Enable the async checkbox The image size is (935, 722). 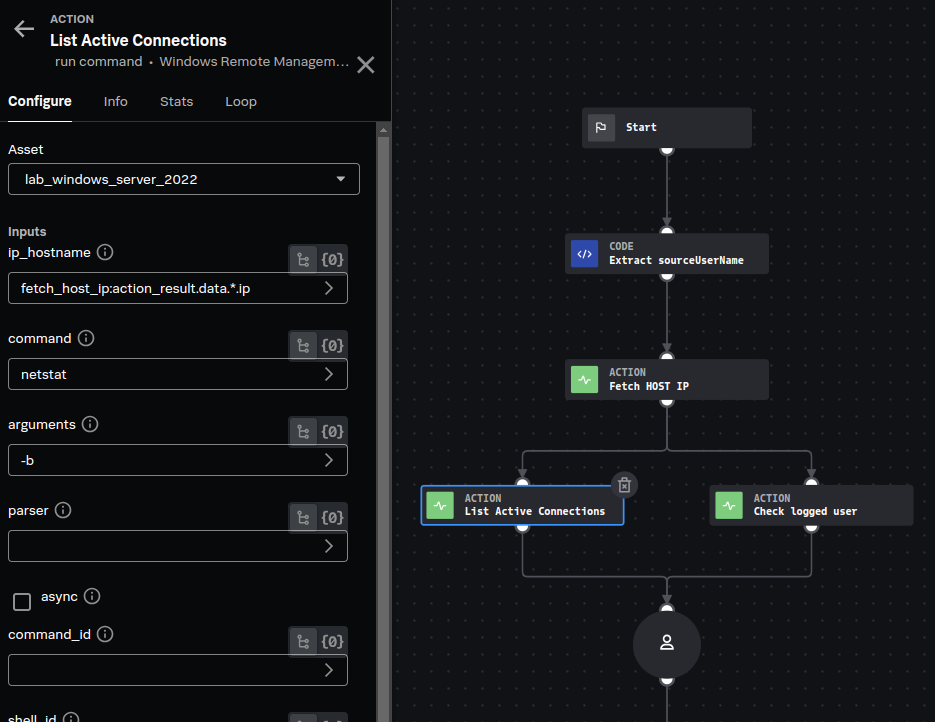coord(22,601)
